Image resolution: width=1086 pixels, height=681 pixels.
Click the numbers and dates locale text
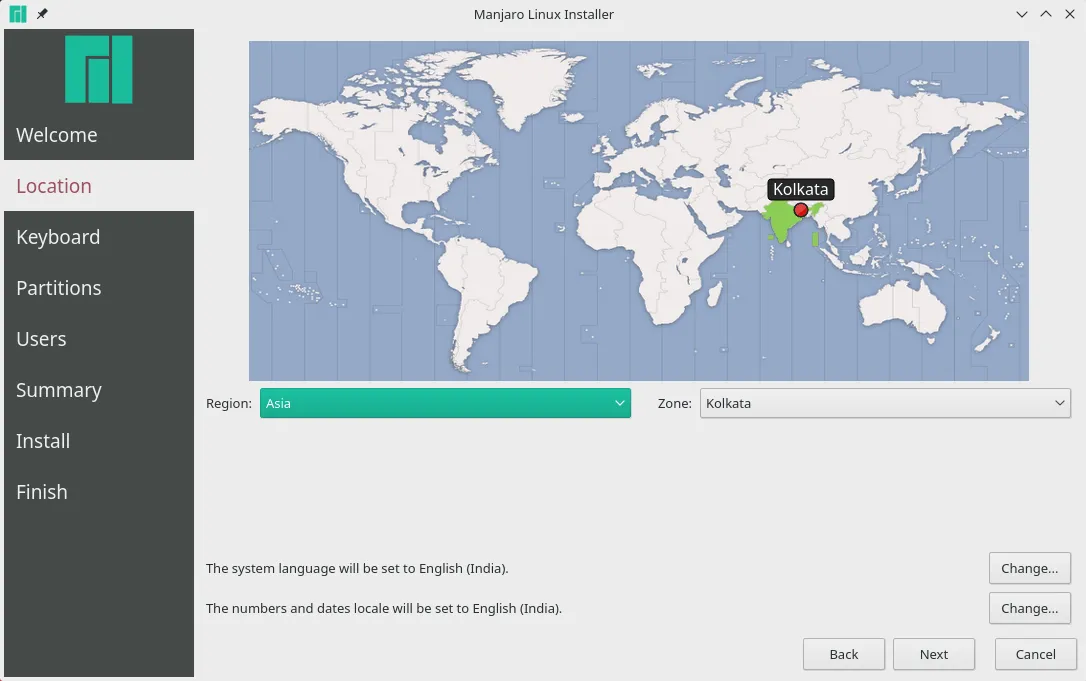[x=384, y=608]
